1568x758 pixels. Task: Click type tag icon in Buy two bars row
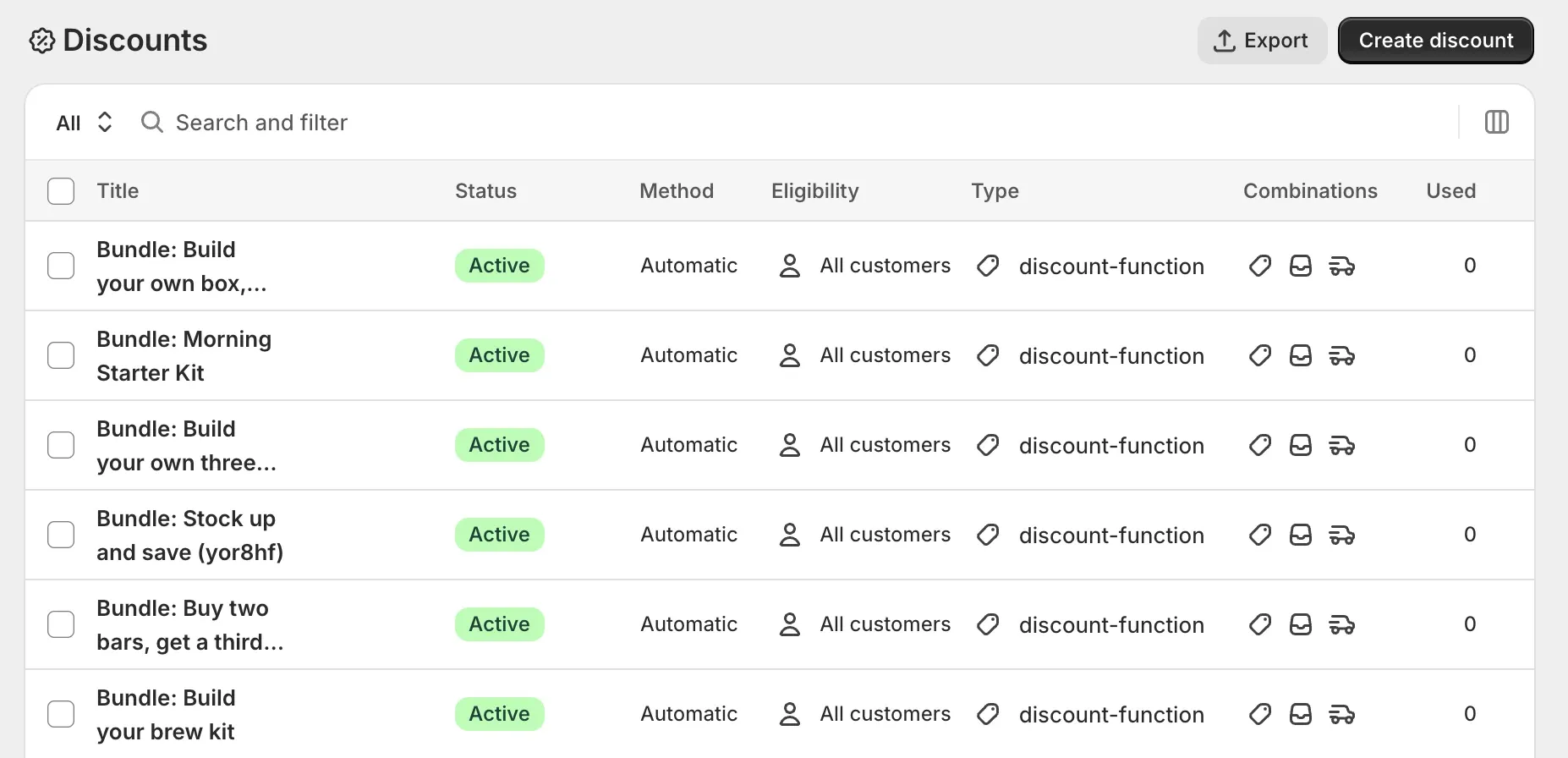coord(988,624)
